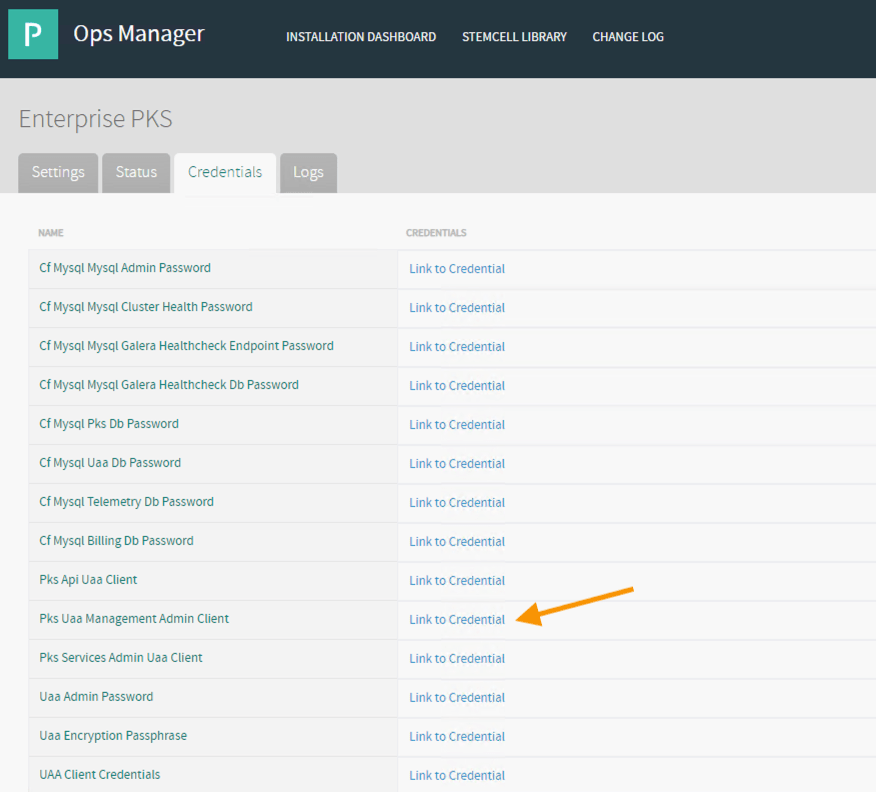Open the Stemcell Library page
The width and height of the screenshot is (876, 792).
click(514, 37)
